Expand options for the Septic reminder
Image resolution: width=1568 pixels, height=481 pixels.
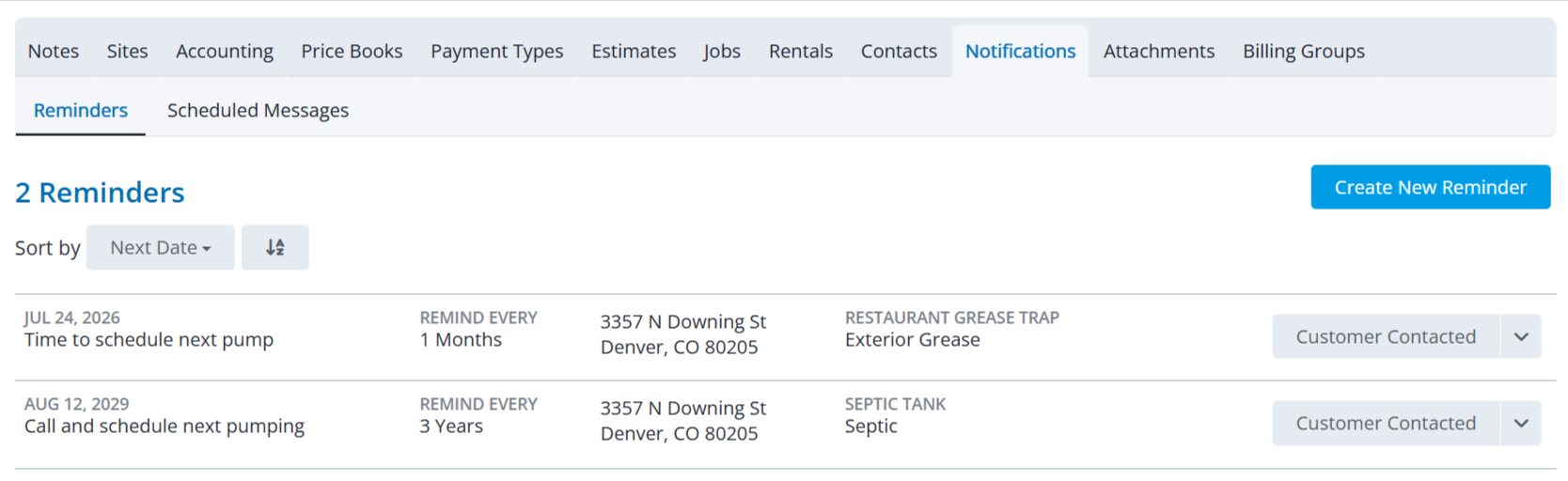(x=1521, y=423)
